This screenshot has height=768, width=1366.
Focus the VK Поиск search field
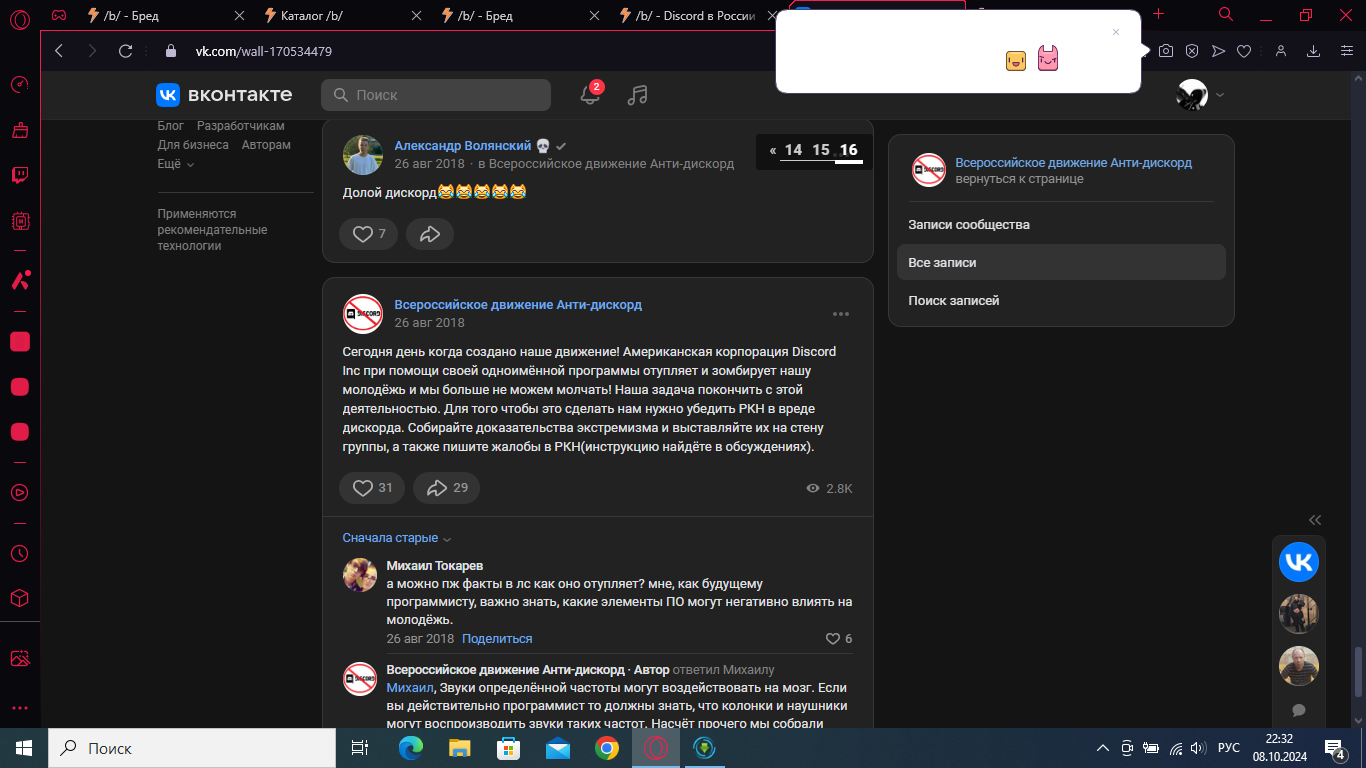[x=436, y=95]
